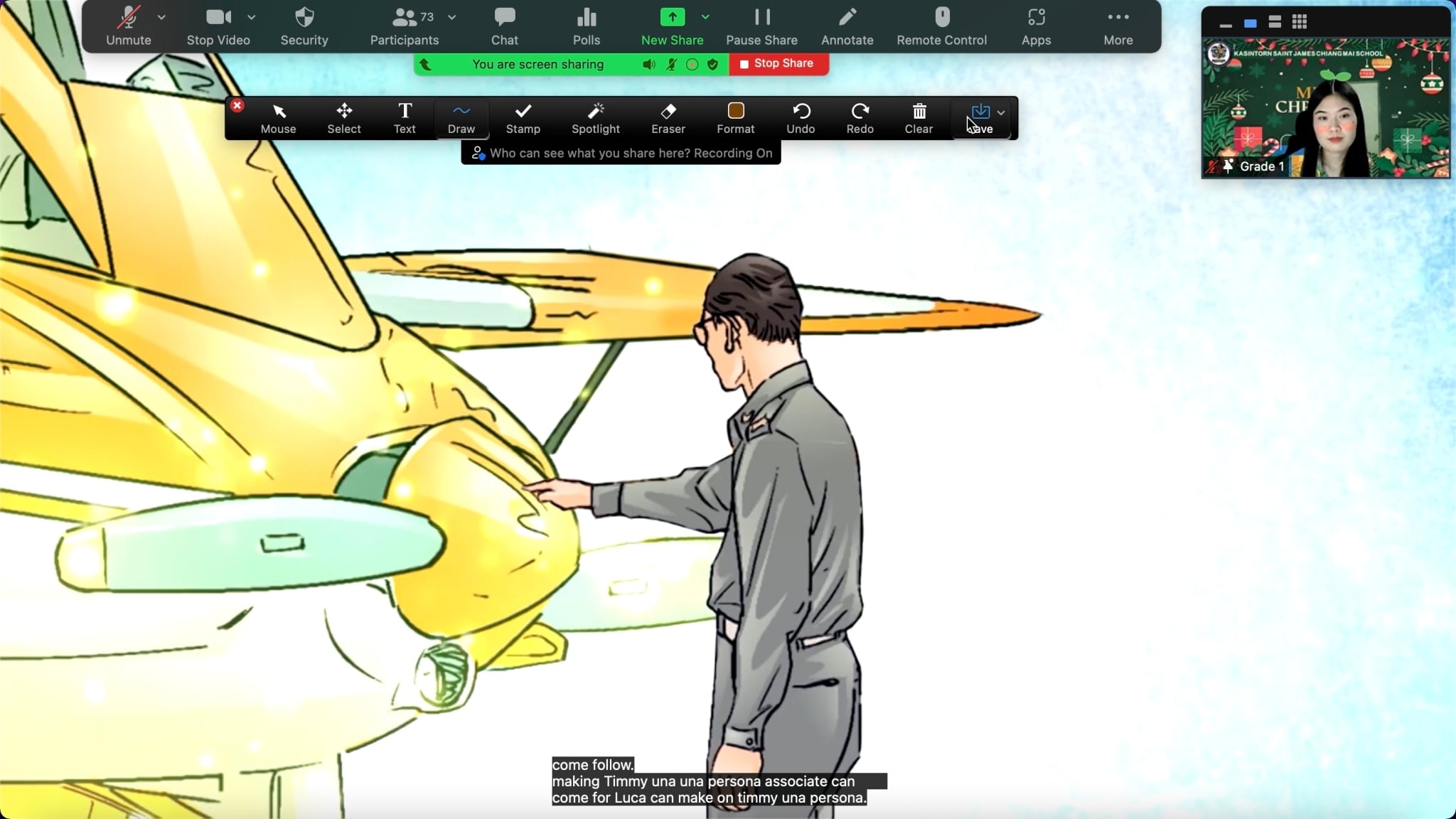The image size is (1456, 819).
Task: Choose the Spotlight tool
Action: tap(595, 118)
